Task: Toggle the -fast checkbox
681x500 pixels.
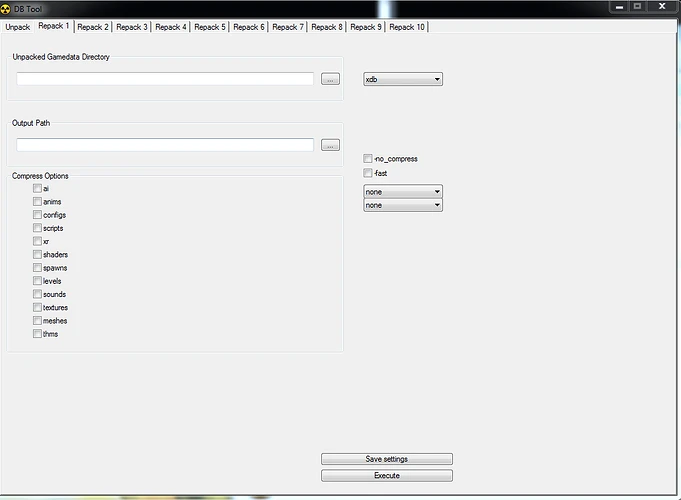Action: point(368,173)
